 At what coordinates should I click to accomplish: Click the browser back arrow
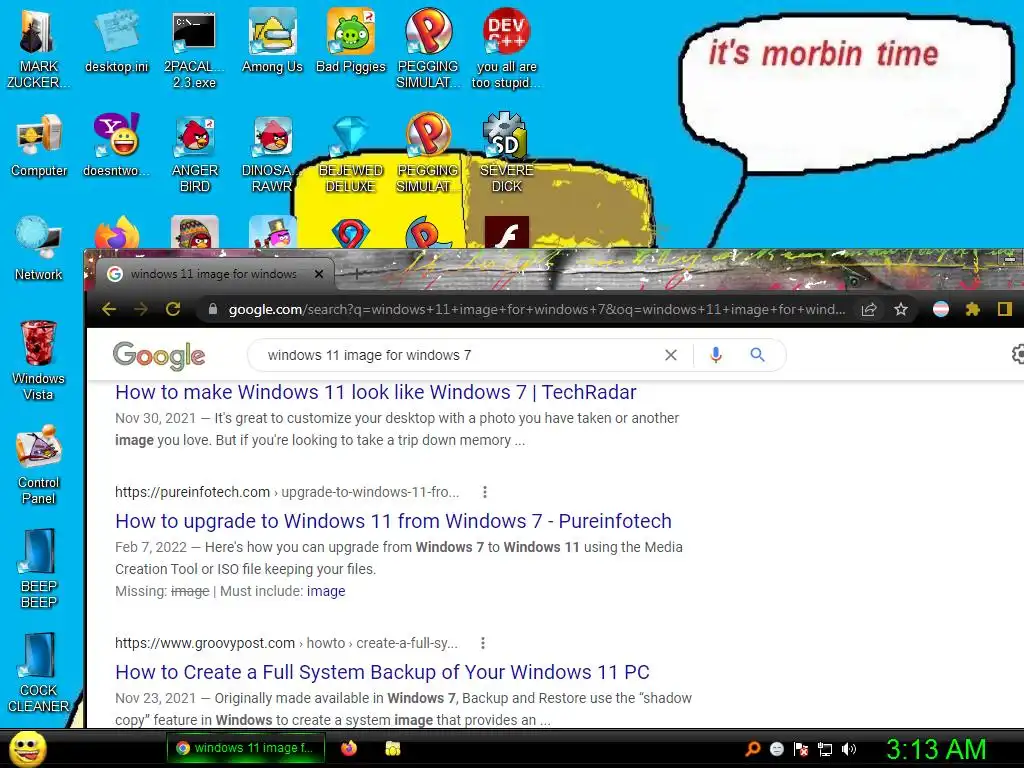tap(109, 309)
